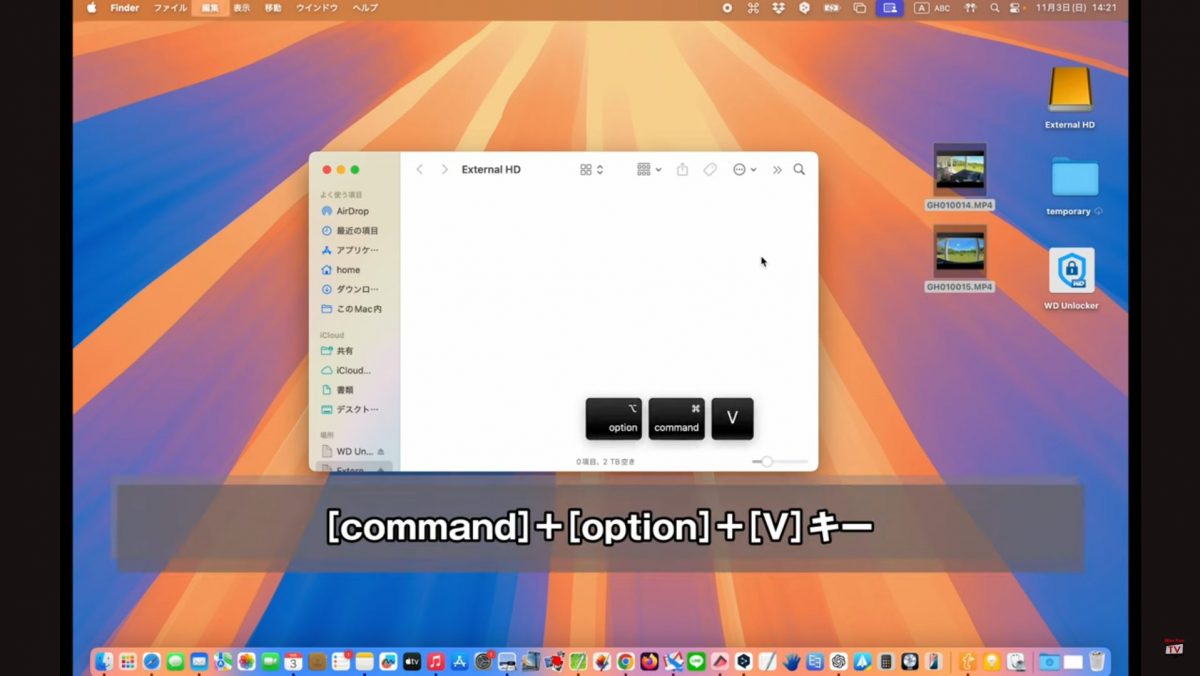Click the Dropbox icon in menu bar
Viewport: 1200px width, 676px height.
tap(779, 8)
